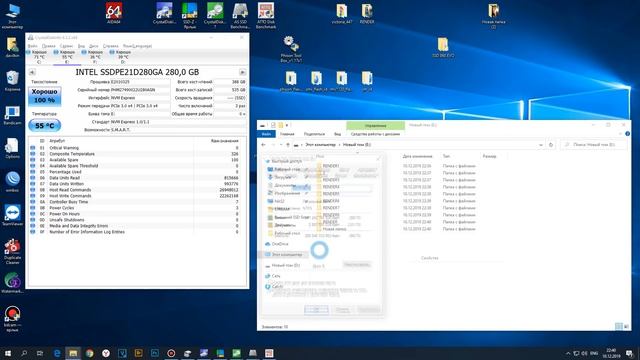Show hidden tray icons chevron
Viewport: 640px width, 360px height.
(568, 353)
